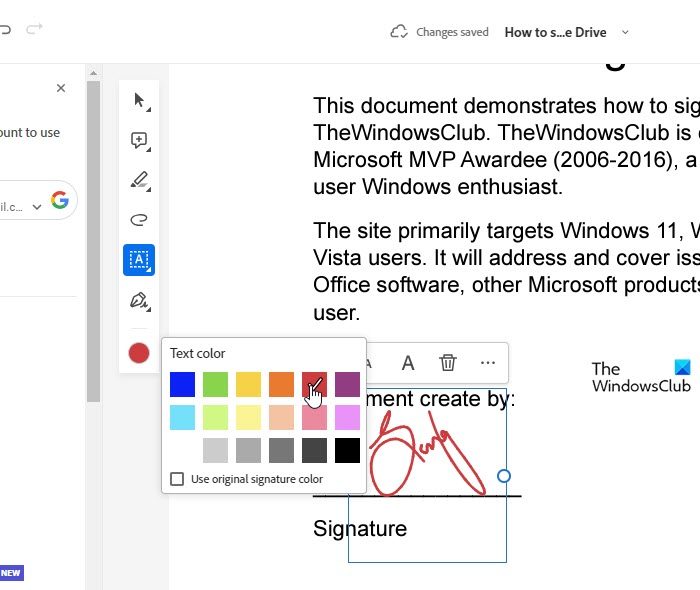Close the left sign-in panel
700x590 pixels.
click(61, 88)
